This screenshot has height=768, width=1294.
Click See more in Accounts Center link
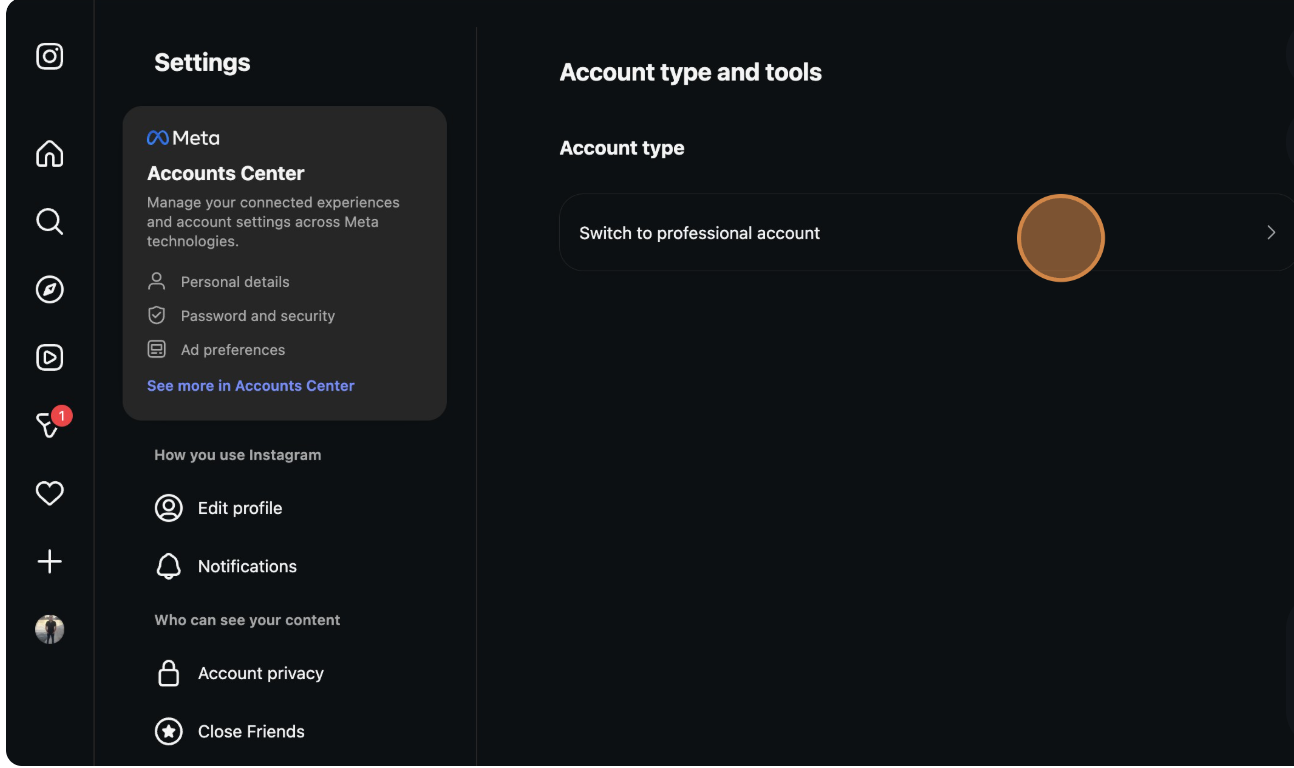[250, 385]
